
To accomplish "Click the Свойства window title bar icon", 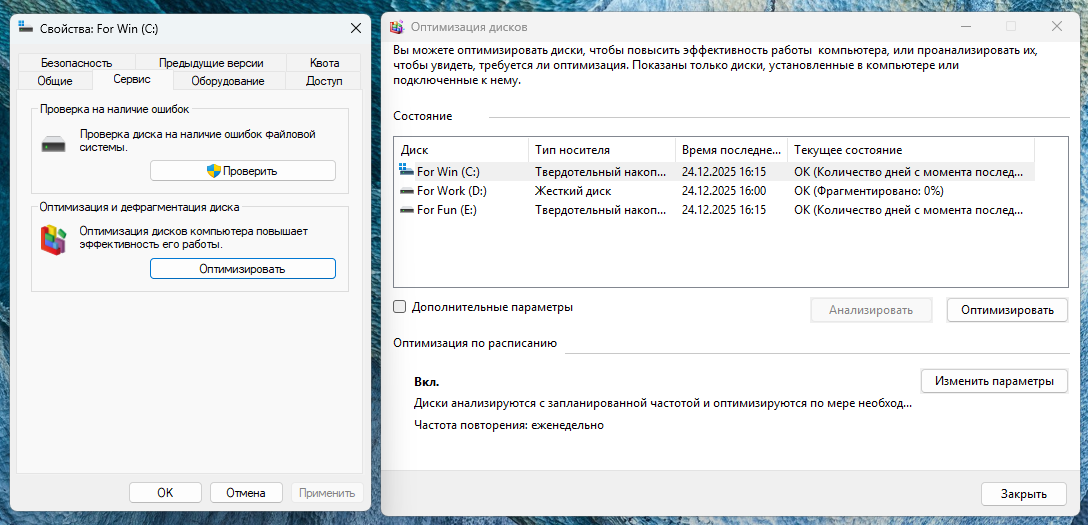I will (x=25, y=28).
